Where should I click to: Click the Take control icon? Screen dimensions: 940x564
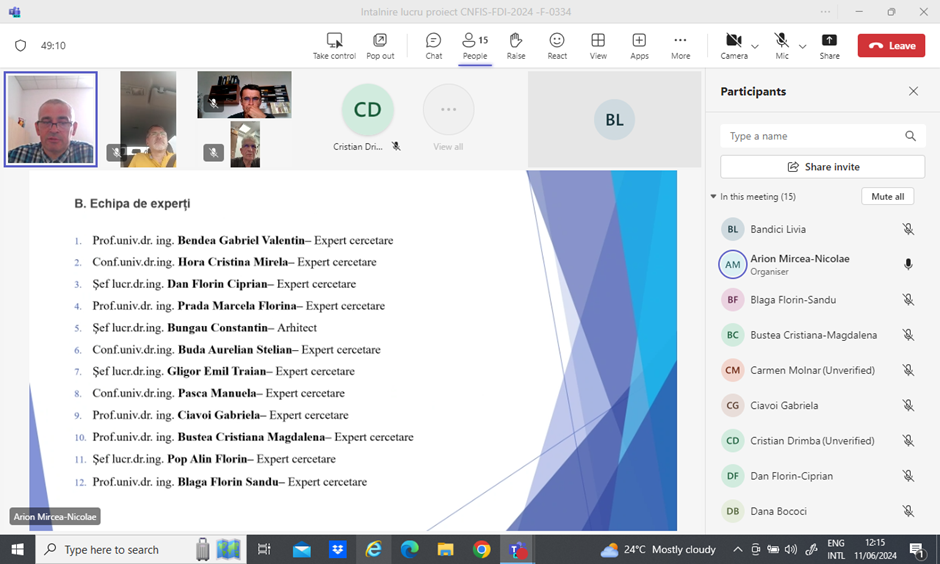pos(334,41)
